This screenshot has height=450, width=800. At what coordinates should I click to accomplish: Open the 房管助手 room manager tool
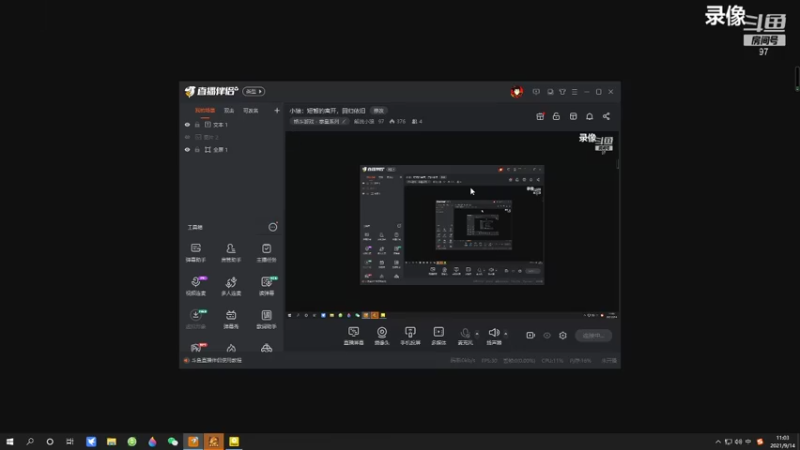(231, 253)
